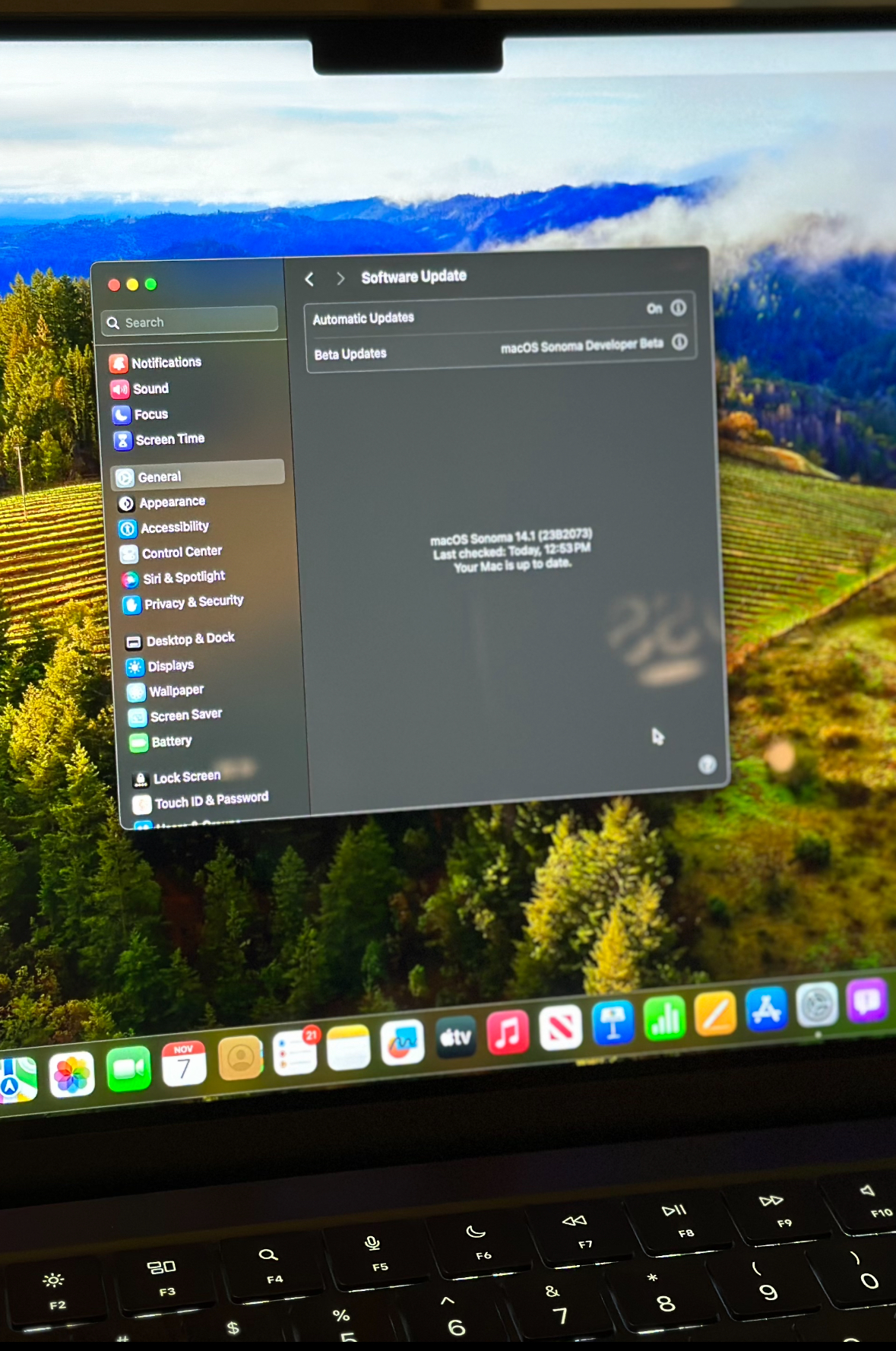Open Touch ID & Password settings

point(201,801)
